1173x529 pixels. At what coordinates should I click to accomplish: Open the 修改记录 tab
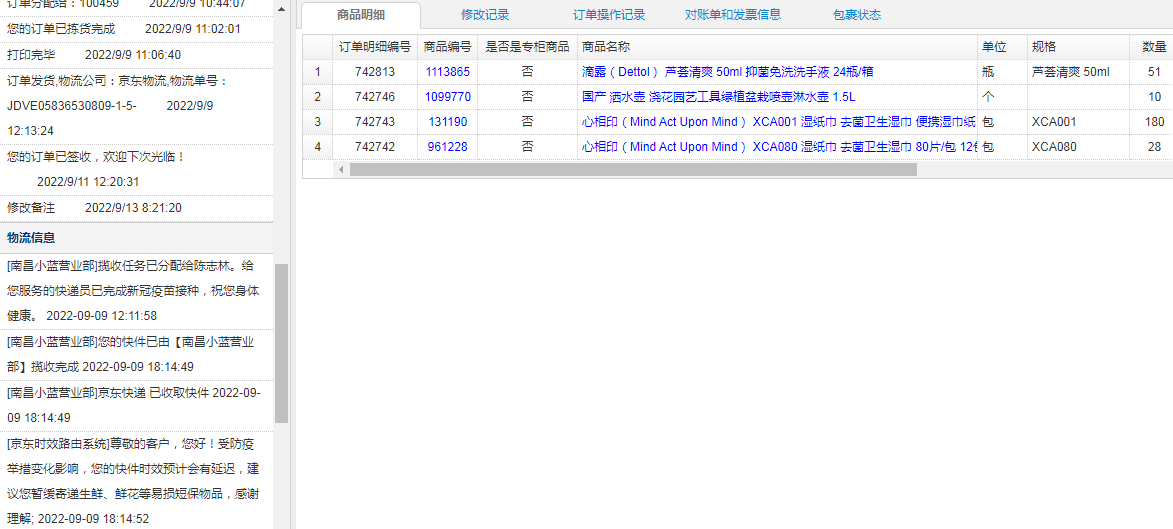pyautogui.click(x=486, y=15)
